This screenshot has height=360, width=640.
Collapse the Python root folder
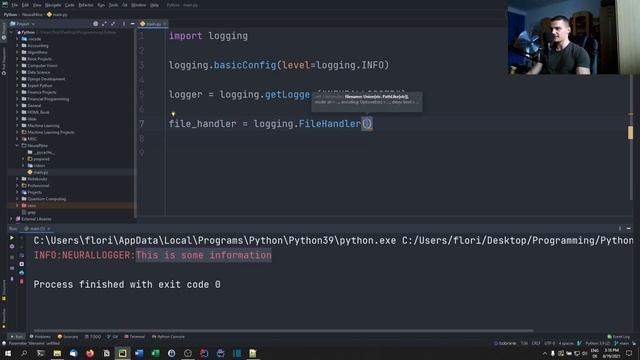(12, 32)
